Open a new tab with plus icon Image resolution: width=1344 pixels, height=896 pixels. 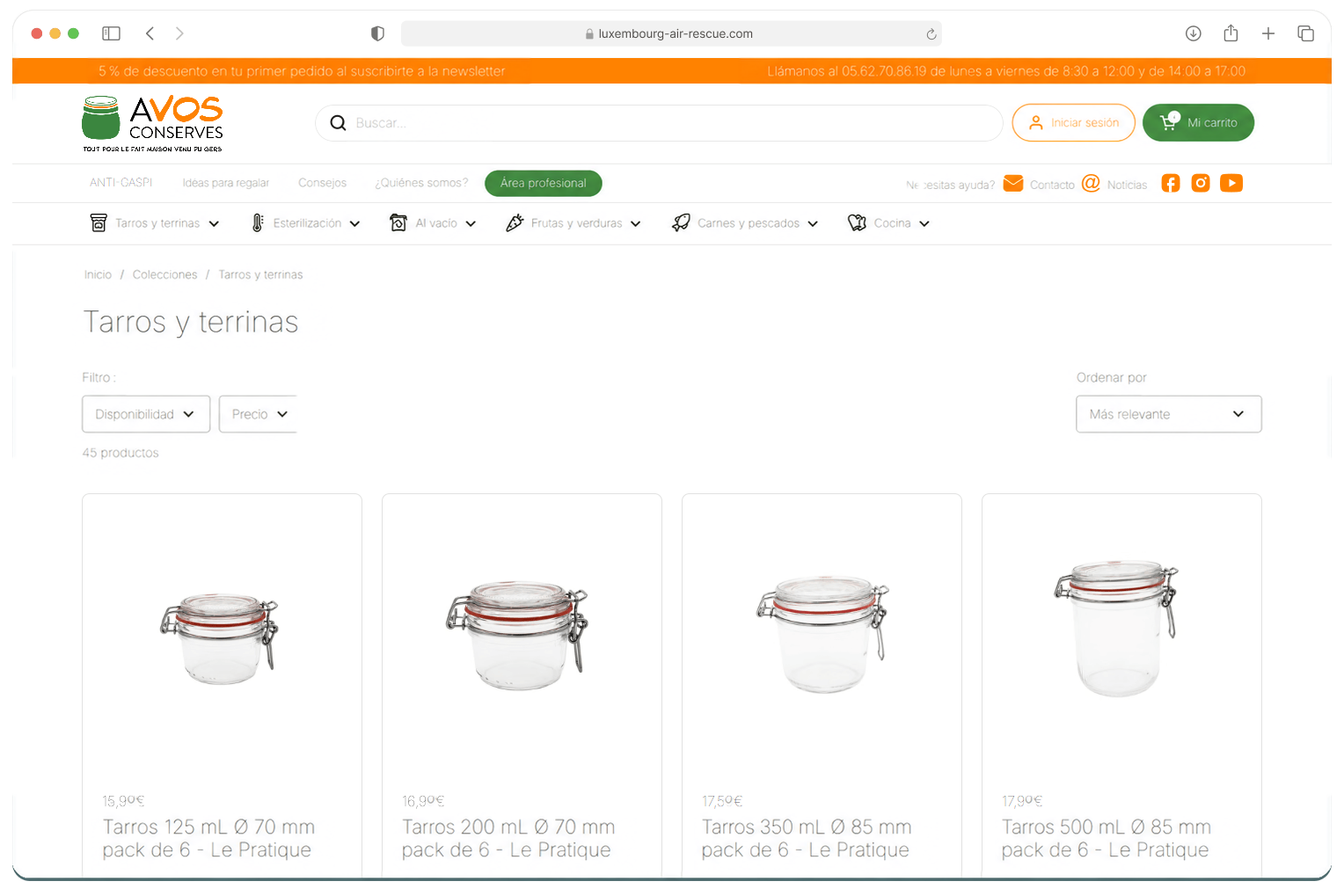[1267, 33]
